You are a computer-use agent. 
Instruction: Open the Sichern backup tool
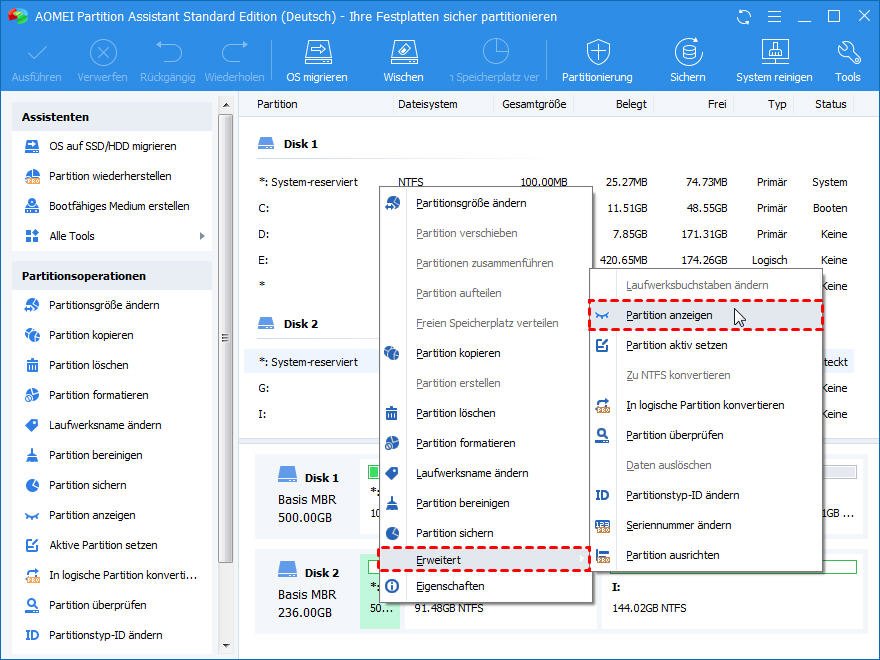coord(688,61)
